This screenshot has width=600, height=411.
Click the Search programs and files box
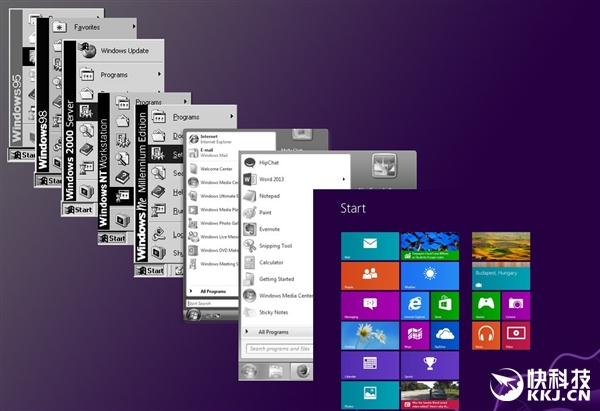point(279,349)
